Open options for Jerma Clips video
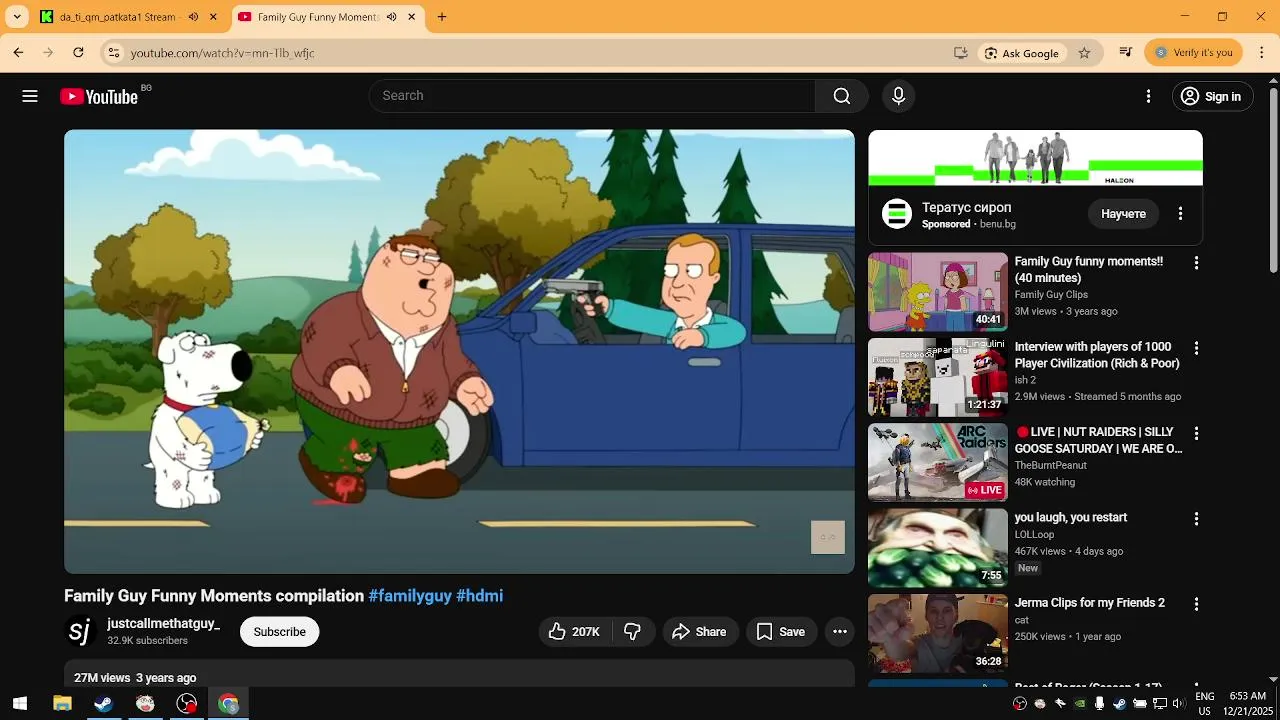 pos(1196,604)
